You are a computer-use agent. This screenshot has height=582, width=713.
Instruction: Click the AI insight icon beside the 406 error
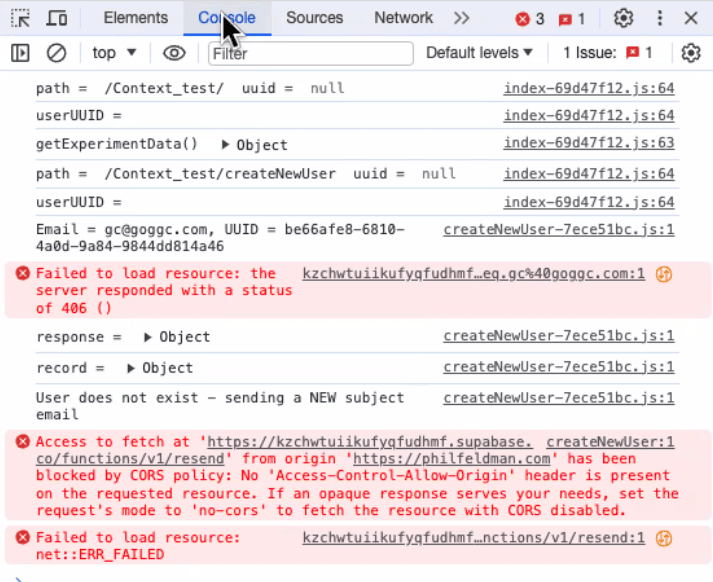tap(663, 273)
